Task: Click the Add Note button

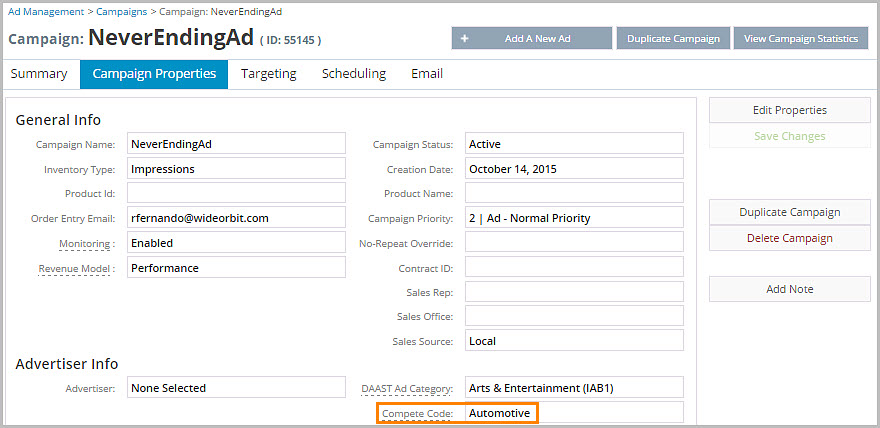Action: tap(789, 289)
